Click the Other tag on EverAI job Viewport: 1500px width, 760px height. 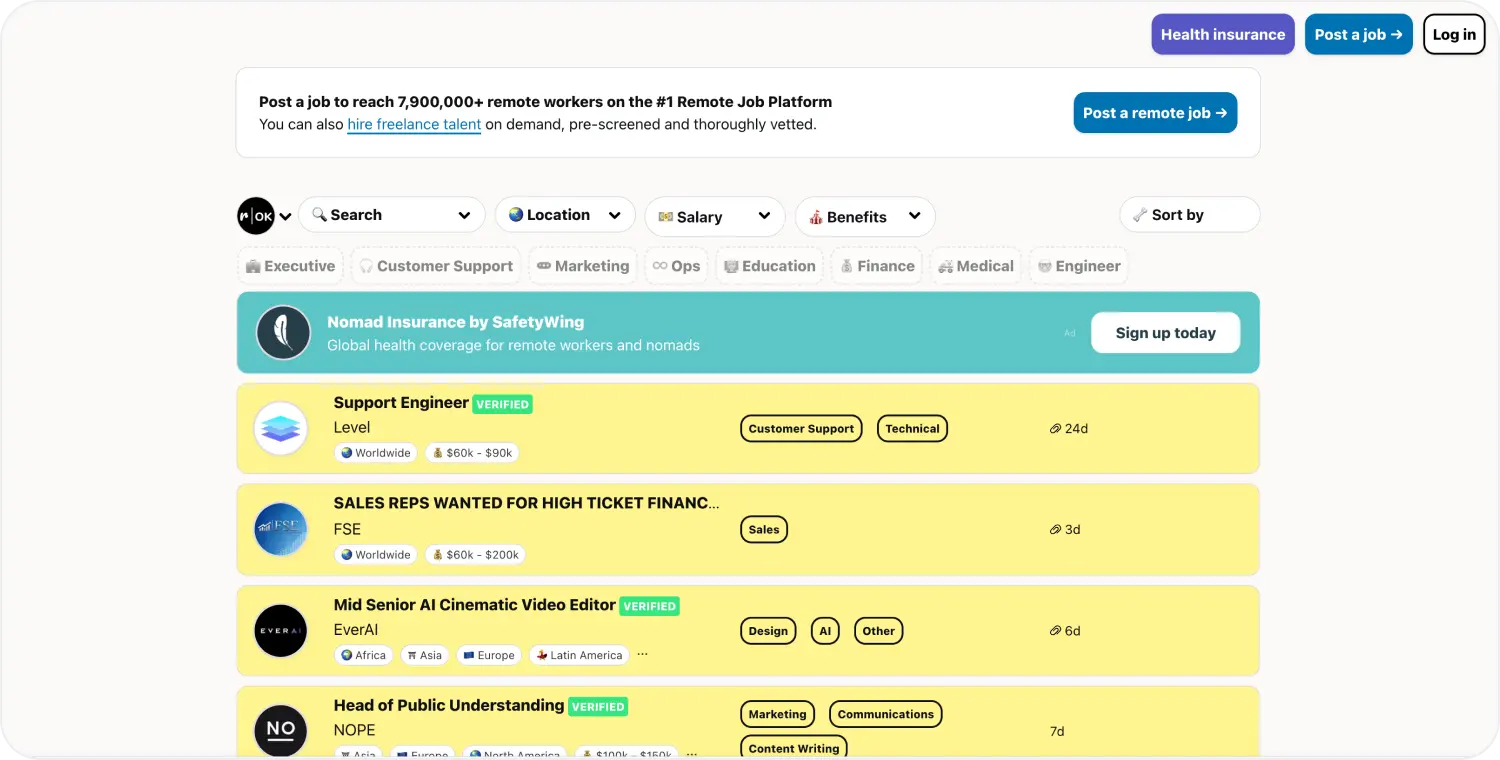878,631
